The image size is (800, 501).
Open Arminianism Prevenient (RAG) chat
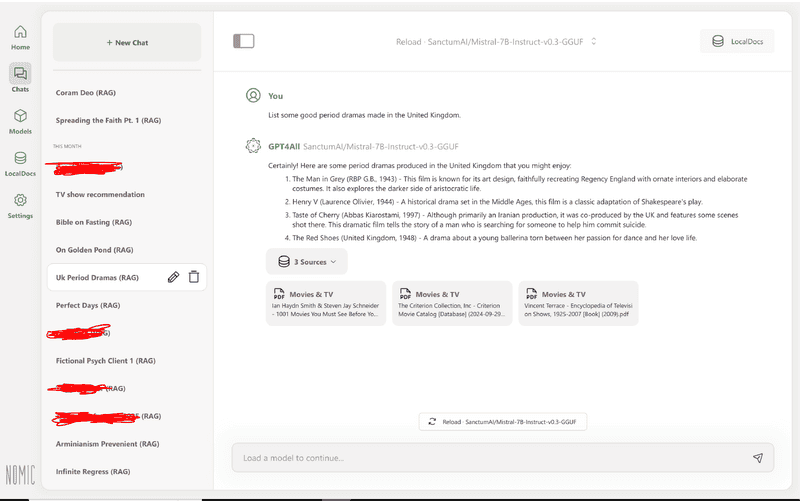tap(107, 444)
